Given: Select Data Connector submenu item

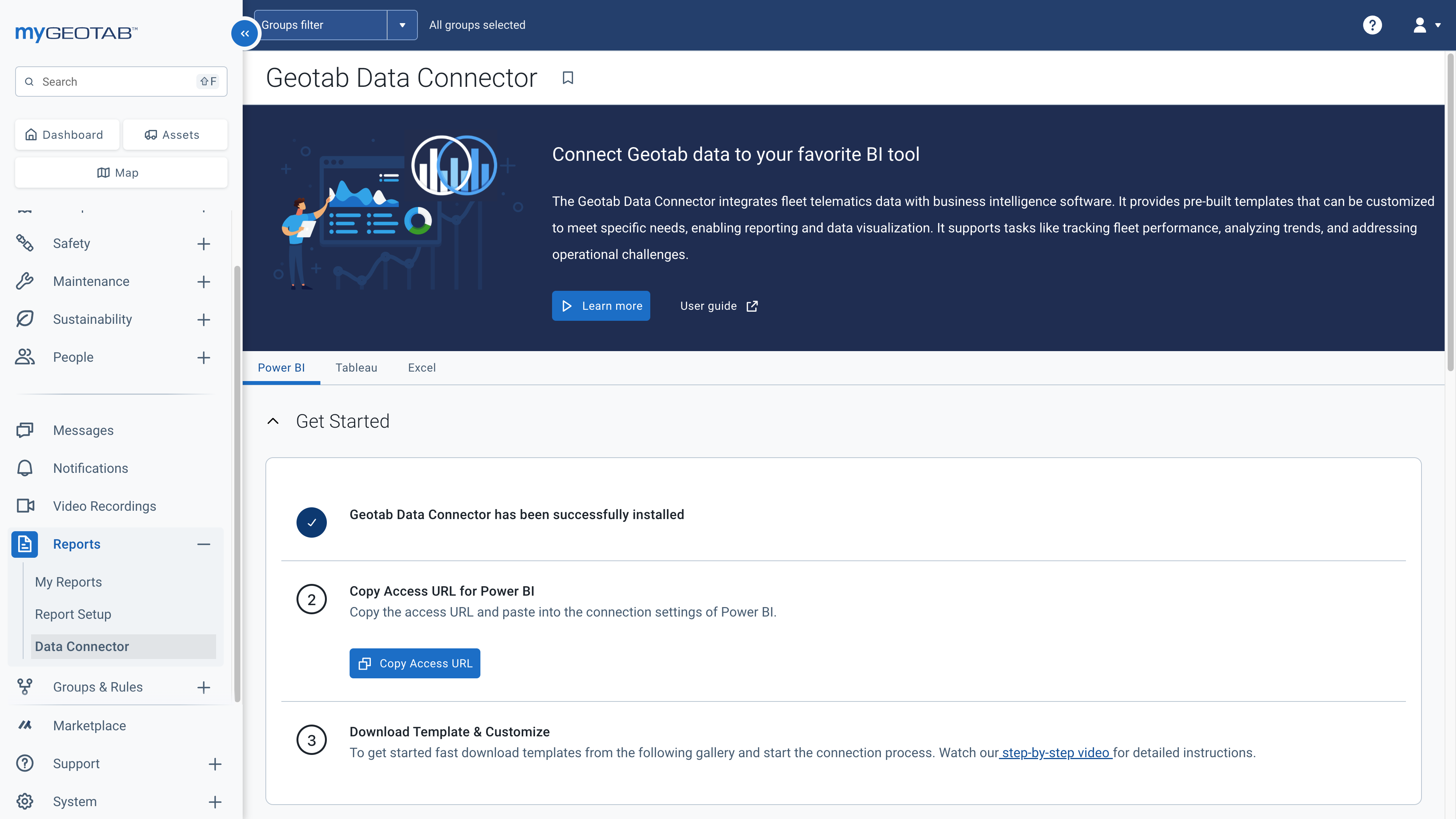Looking at the screenshot, I should [123, 646].
